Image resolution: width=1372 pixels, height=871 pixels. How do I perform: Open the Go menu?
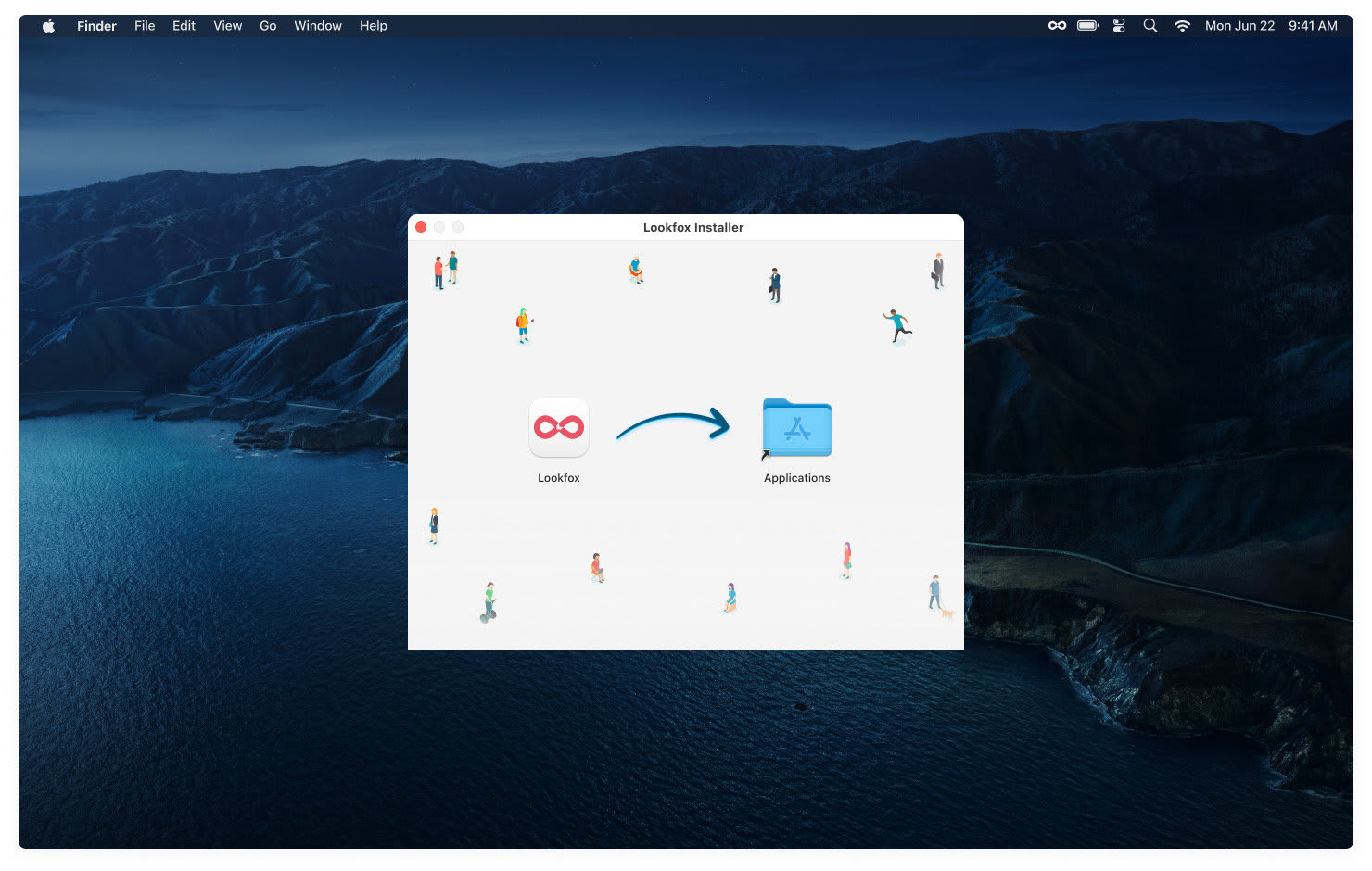click(x=268, y=26)
